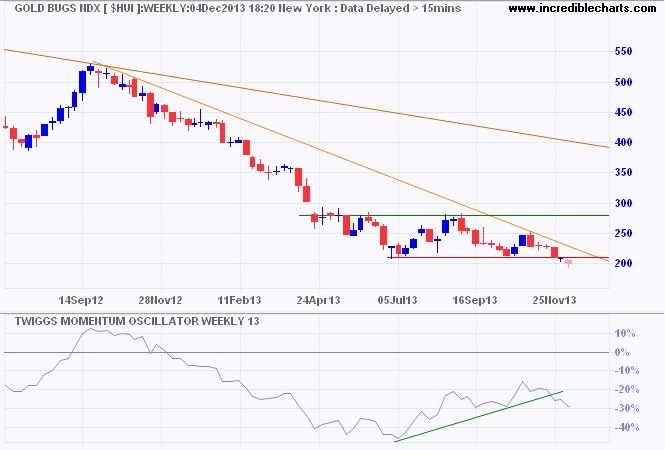Click the green trendline on the oscillator
The image size is (665, 450).
coord(478,416)
